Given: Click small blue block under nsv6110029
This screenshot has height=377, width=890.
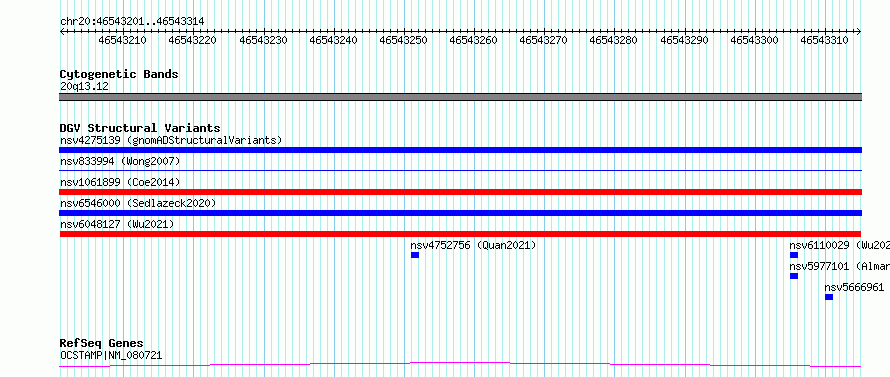Looking at the screenshot, I should coord(794,255).
